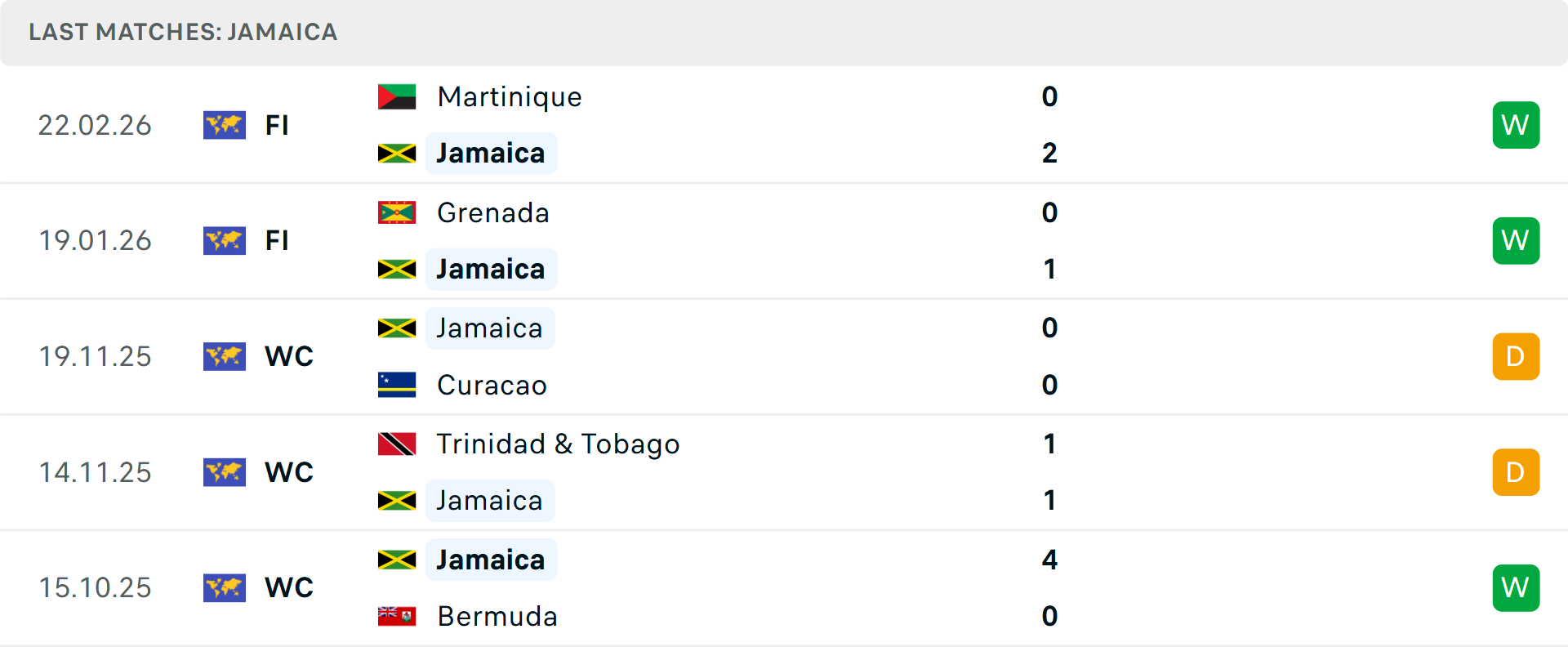This screenshot has height=647, width=1568.
Task: Open the Martinique team link
Action: [x=510, y=97]
